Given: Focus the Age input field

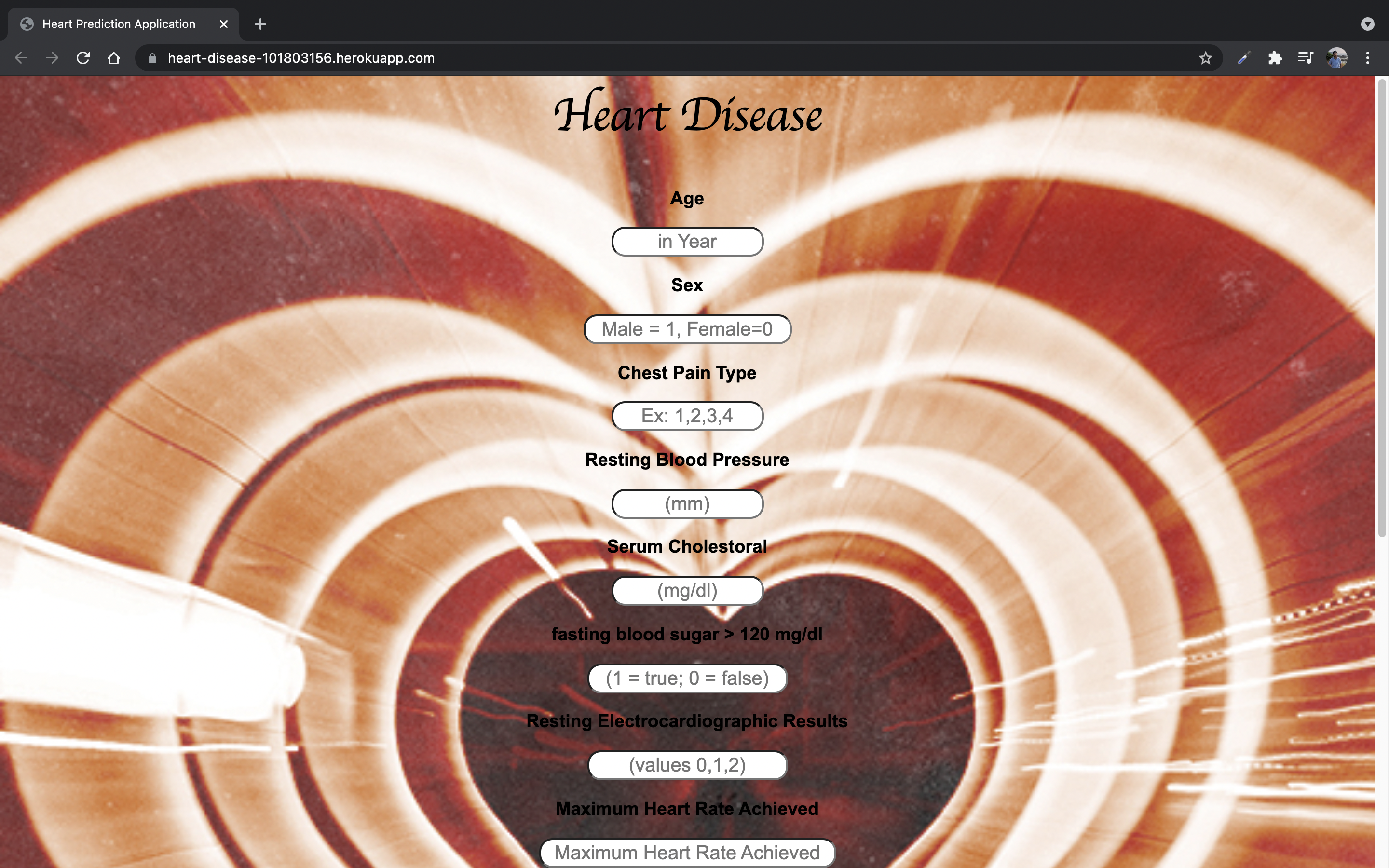Looking at the screenshot, I should click(687, 242).
